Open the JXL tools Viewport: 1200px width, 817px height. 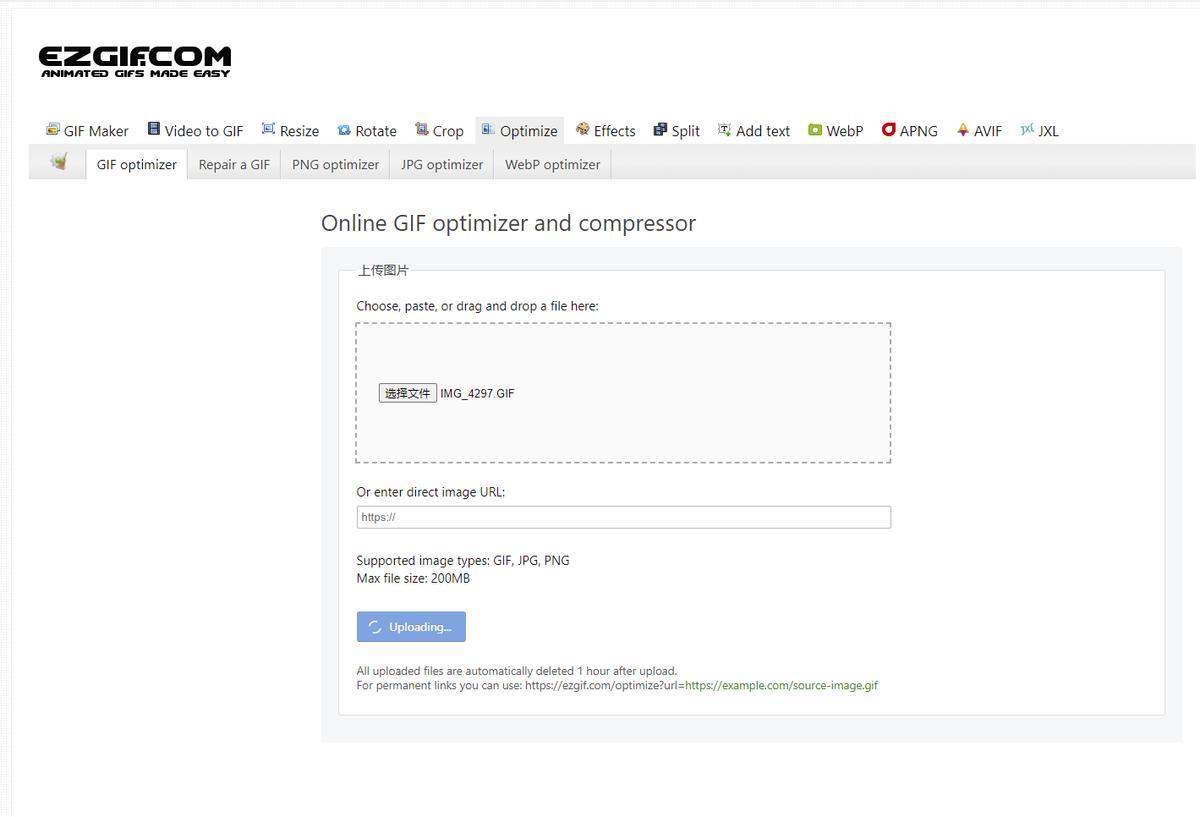pyautogui.click(x=1039, y=131)
